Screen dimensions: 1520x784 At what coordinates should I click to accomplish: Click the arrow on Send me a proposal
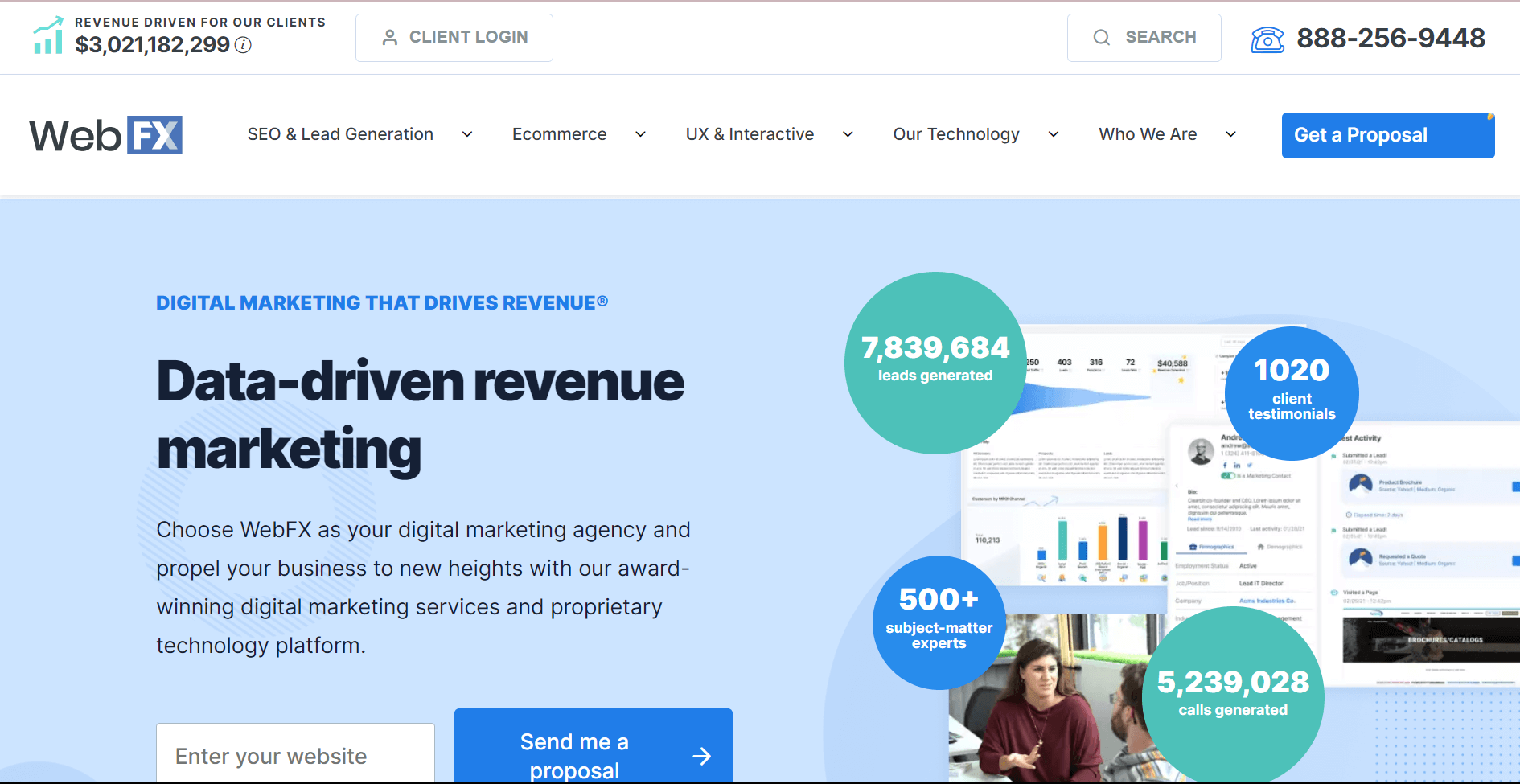[701, 756]
